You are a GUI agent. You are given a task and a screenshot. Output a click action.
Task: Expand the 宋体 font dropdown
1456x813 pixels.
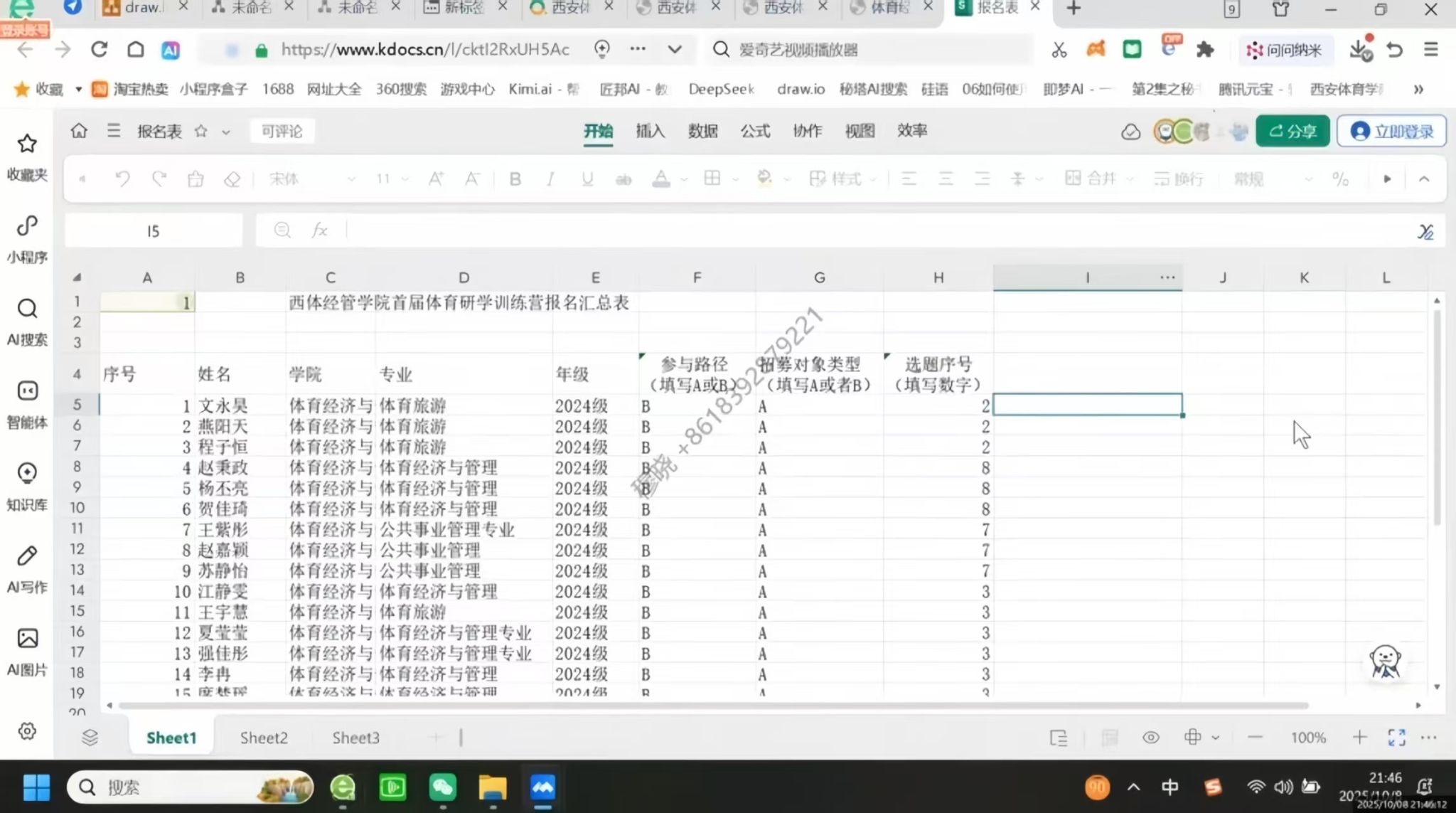click(351, 179)
